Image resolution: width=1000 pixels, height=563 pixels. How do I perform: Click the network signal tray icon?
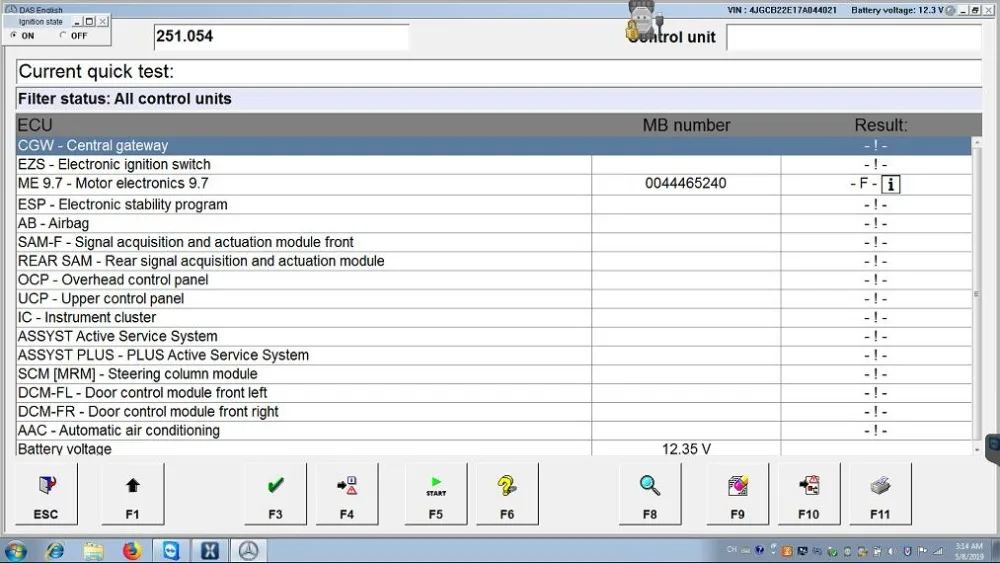pos(938,552)
